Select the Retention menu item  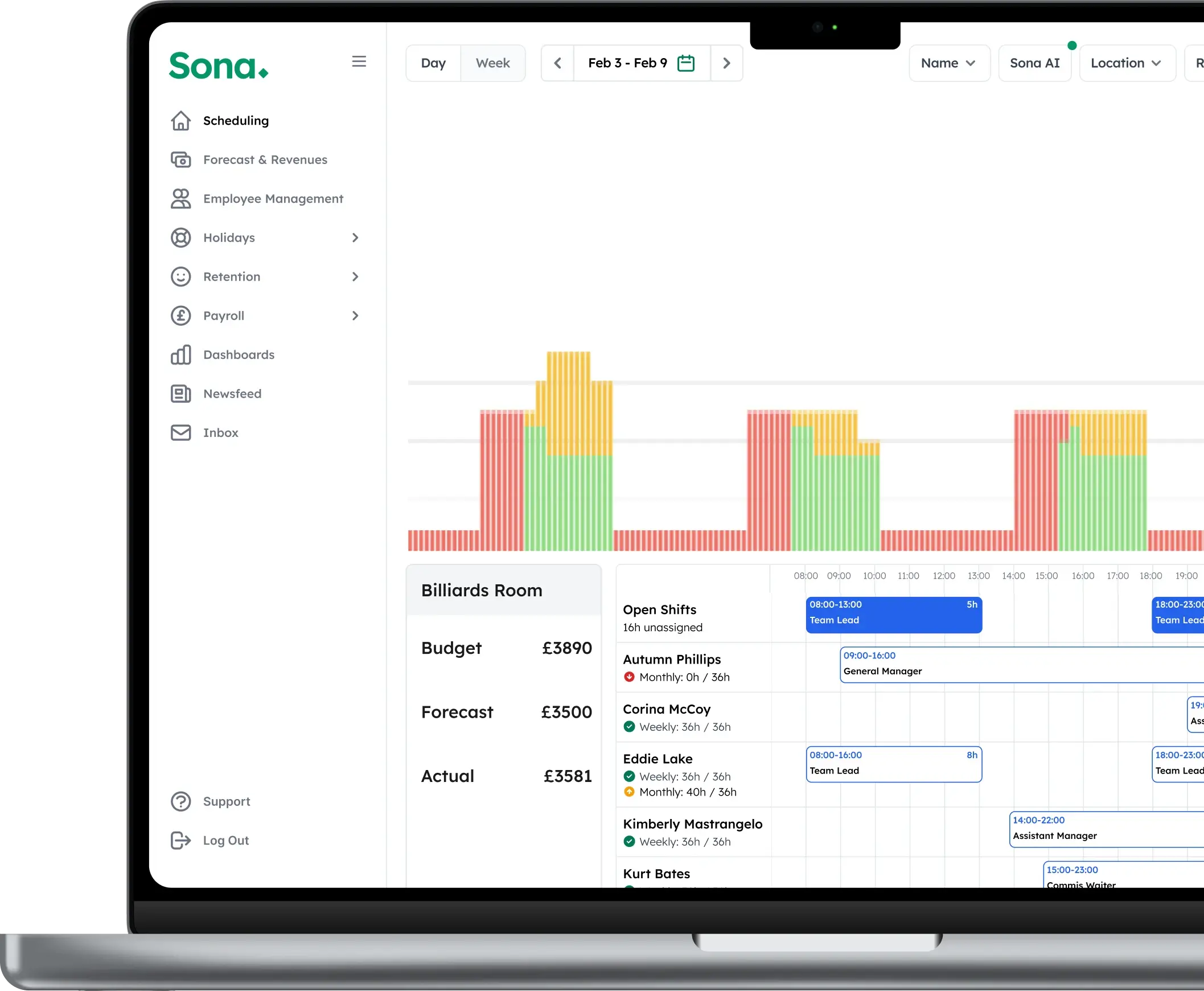pos(232,277)
